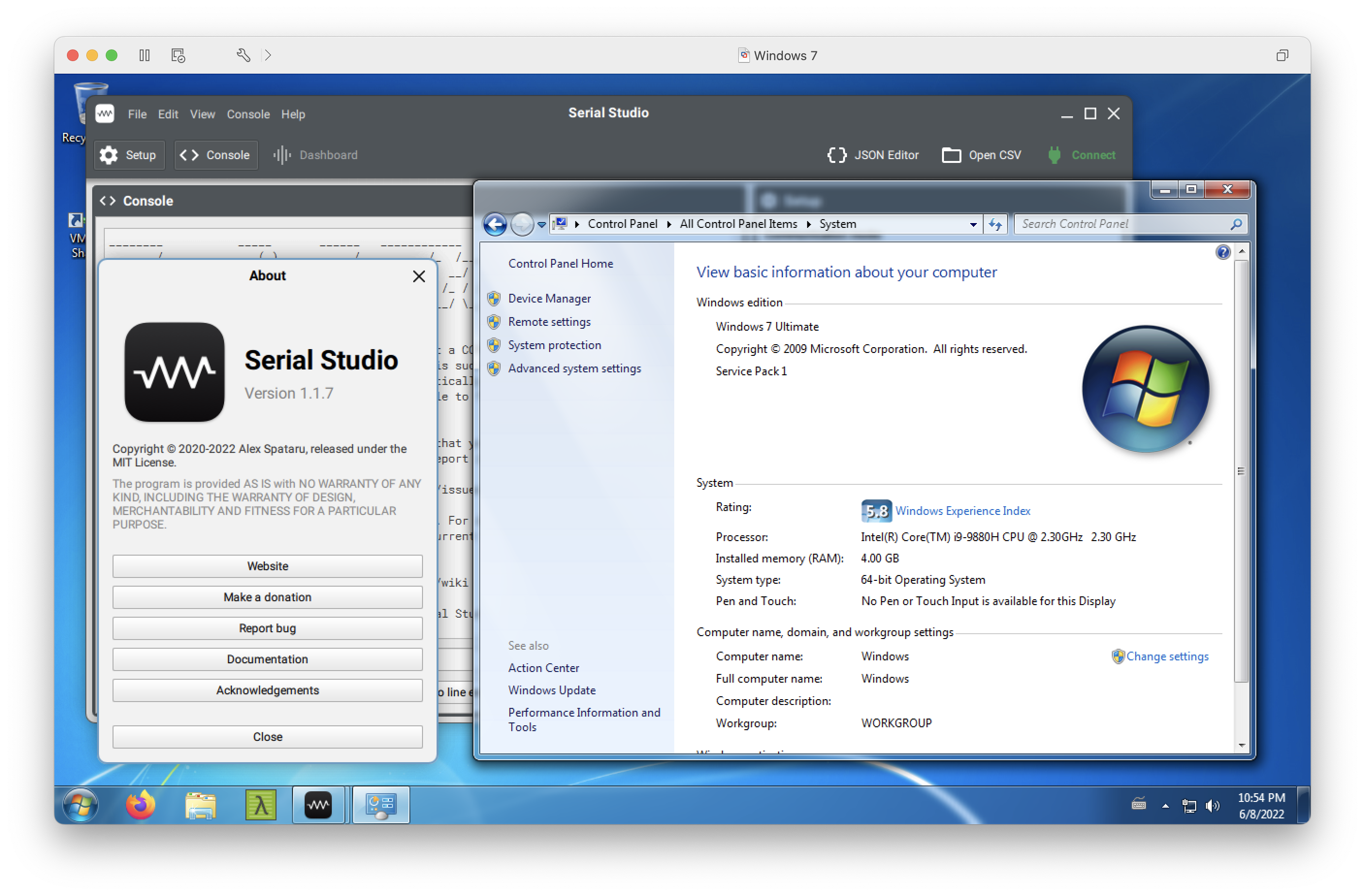Viewport: 1365px width, 896px height.
Task: Open Remote settings link
Action: click(549, 321)
